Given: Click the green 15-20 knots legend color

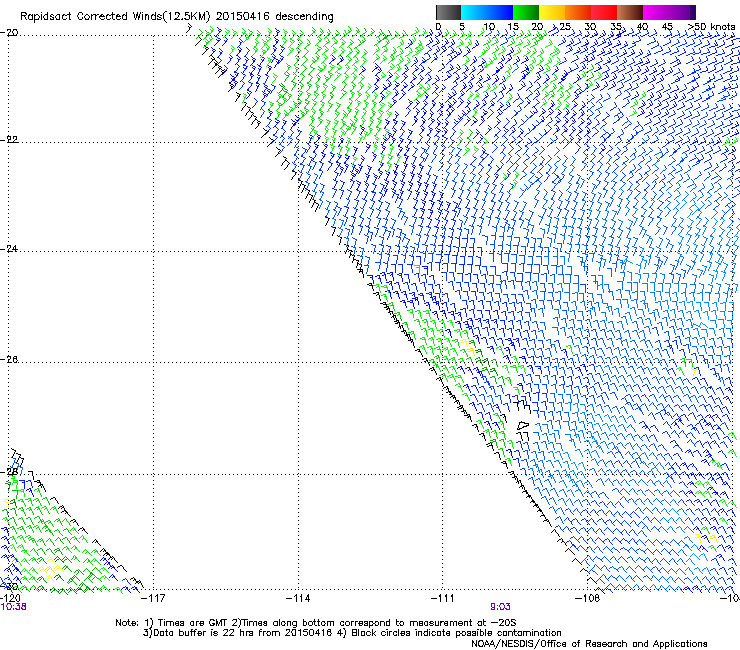Looking at the screenshot, I should 526,12.
